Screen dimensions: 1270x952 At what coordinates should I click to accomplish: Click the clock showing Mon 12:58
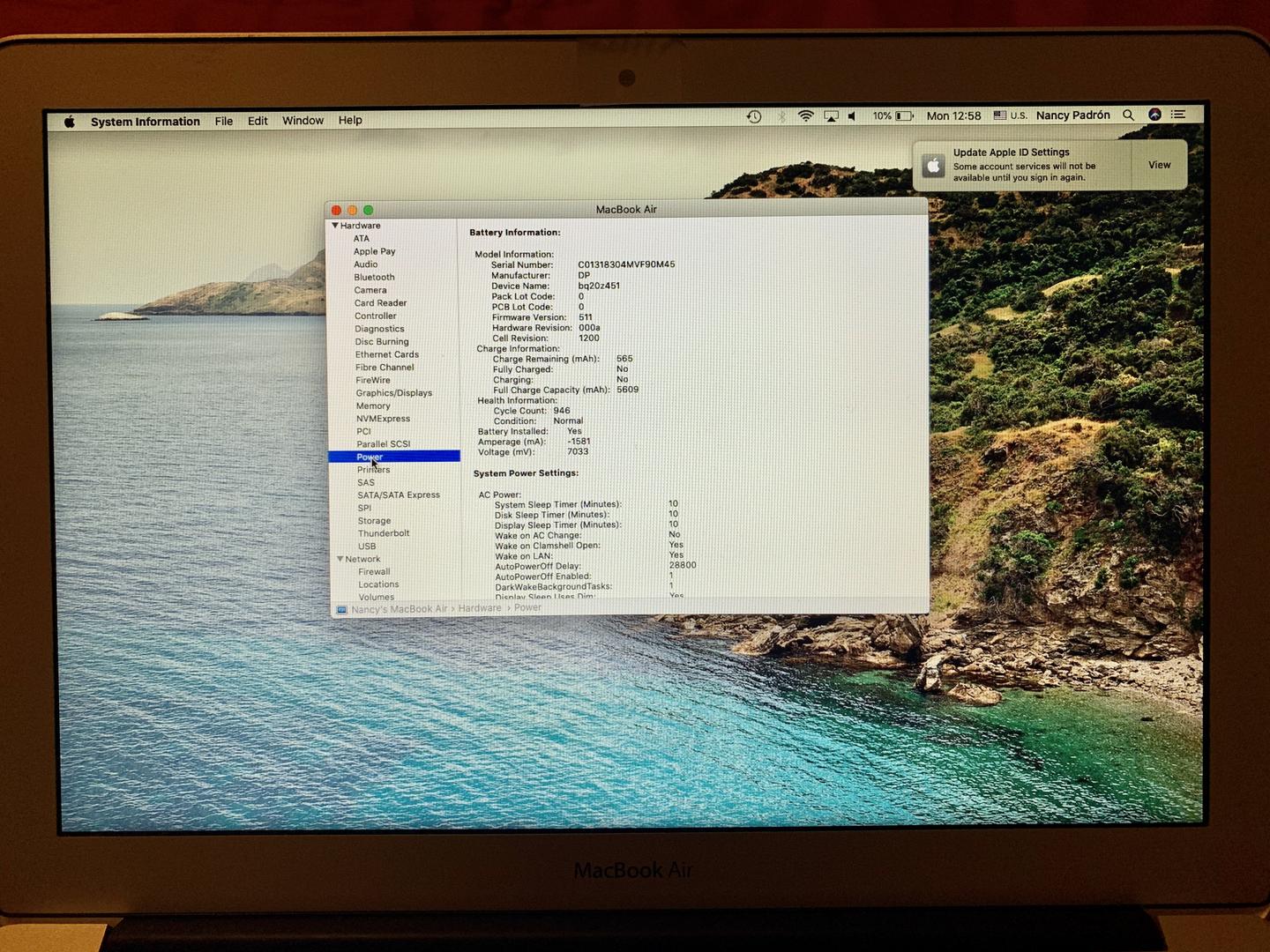953,115
